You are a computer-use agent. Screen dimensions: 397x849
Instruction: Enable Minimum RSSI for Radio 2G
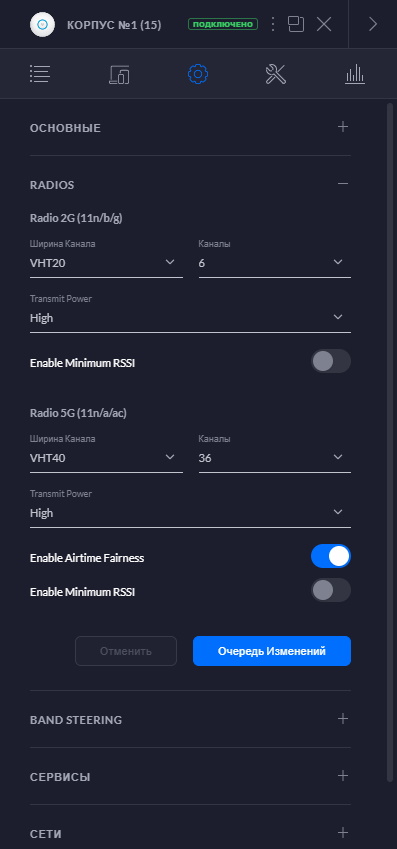click(x=330, y=361)
